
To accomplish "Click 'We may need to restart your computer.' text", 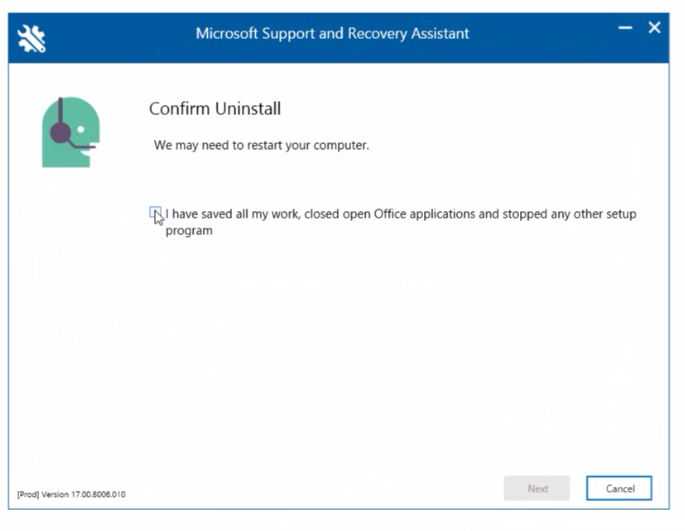I will [261, 145].
